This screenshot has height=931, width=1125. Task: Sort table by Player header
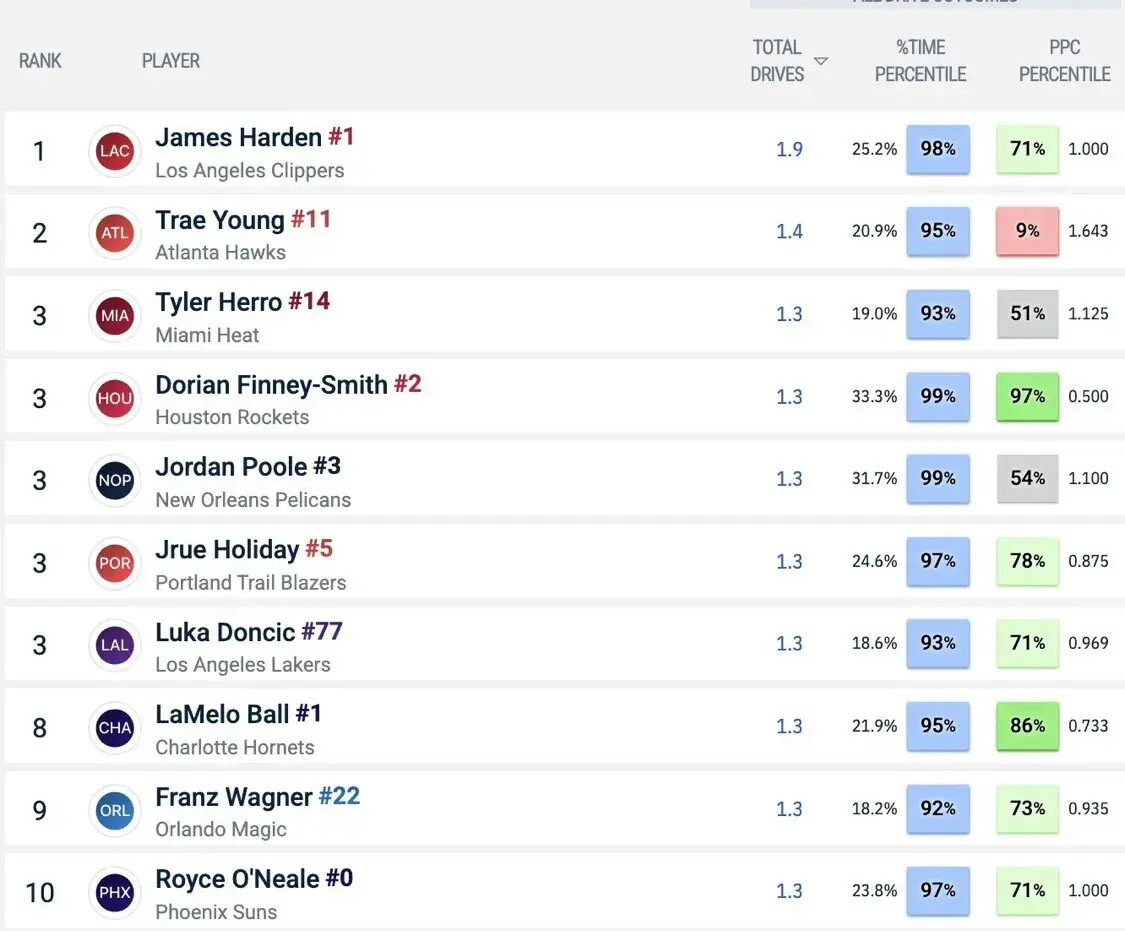171,61
